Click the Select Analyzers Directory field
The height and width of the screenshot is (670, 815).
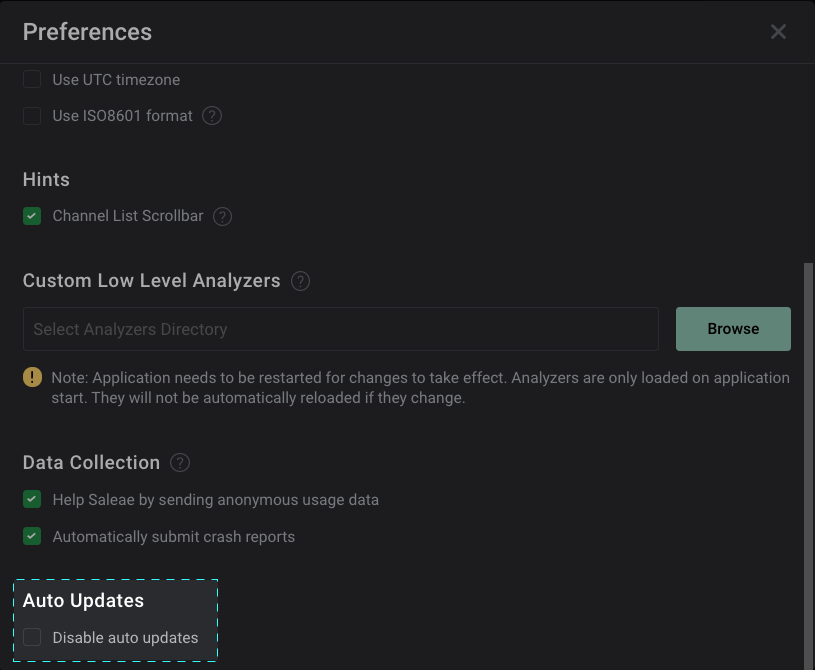[x=340, y=328]
